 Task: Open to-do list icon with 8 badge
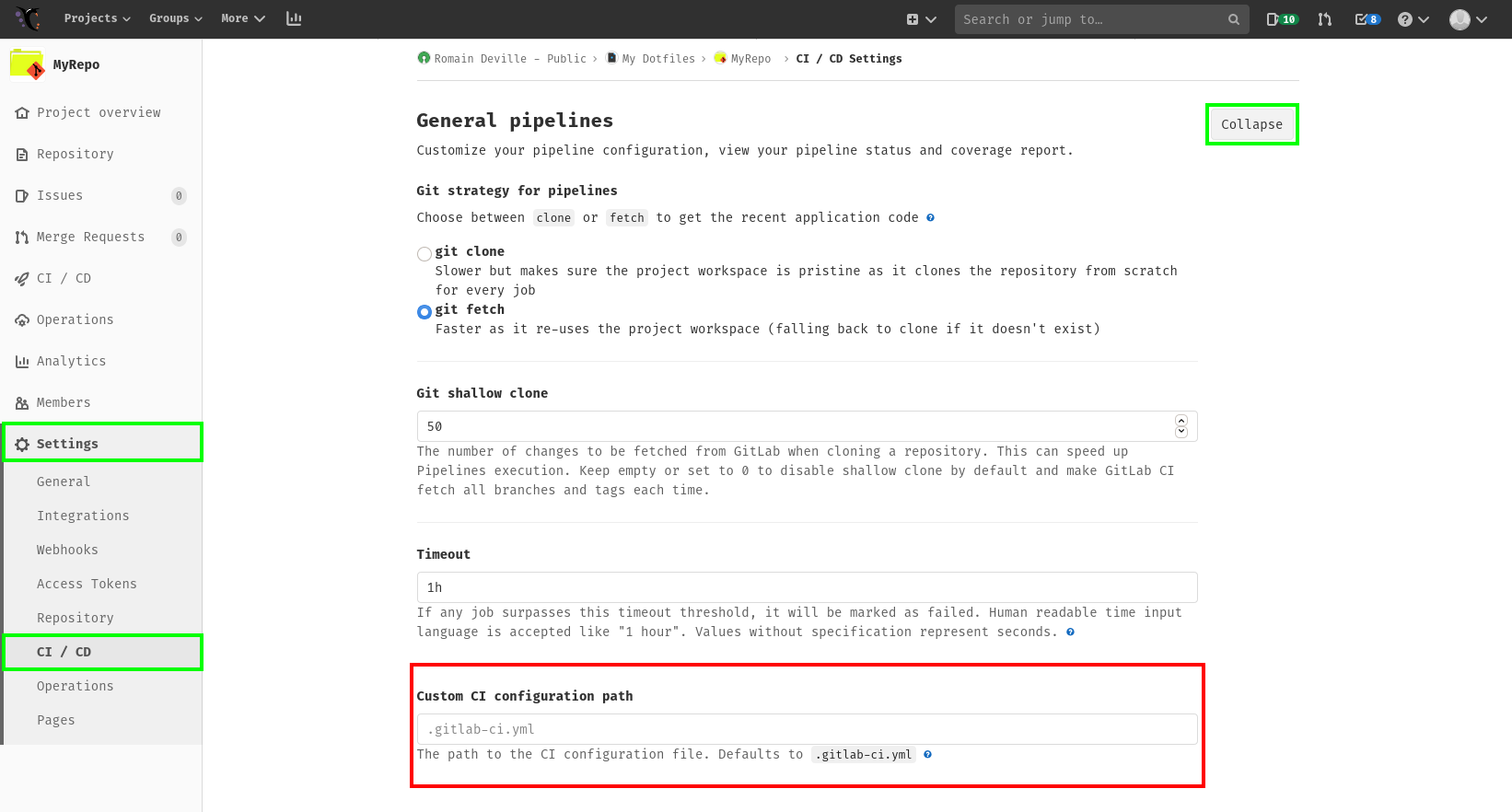tap(1367, 19)
